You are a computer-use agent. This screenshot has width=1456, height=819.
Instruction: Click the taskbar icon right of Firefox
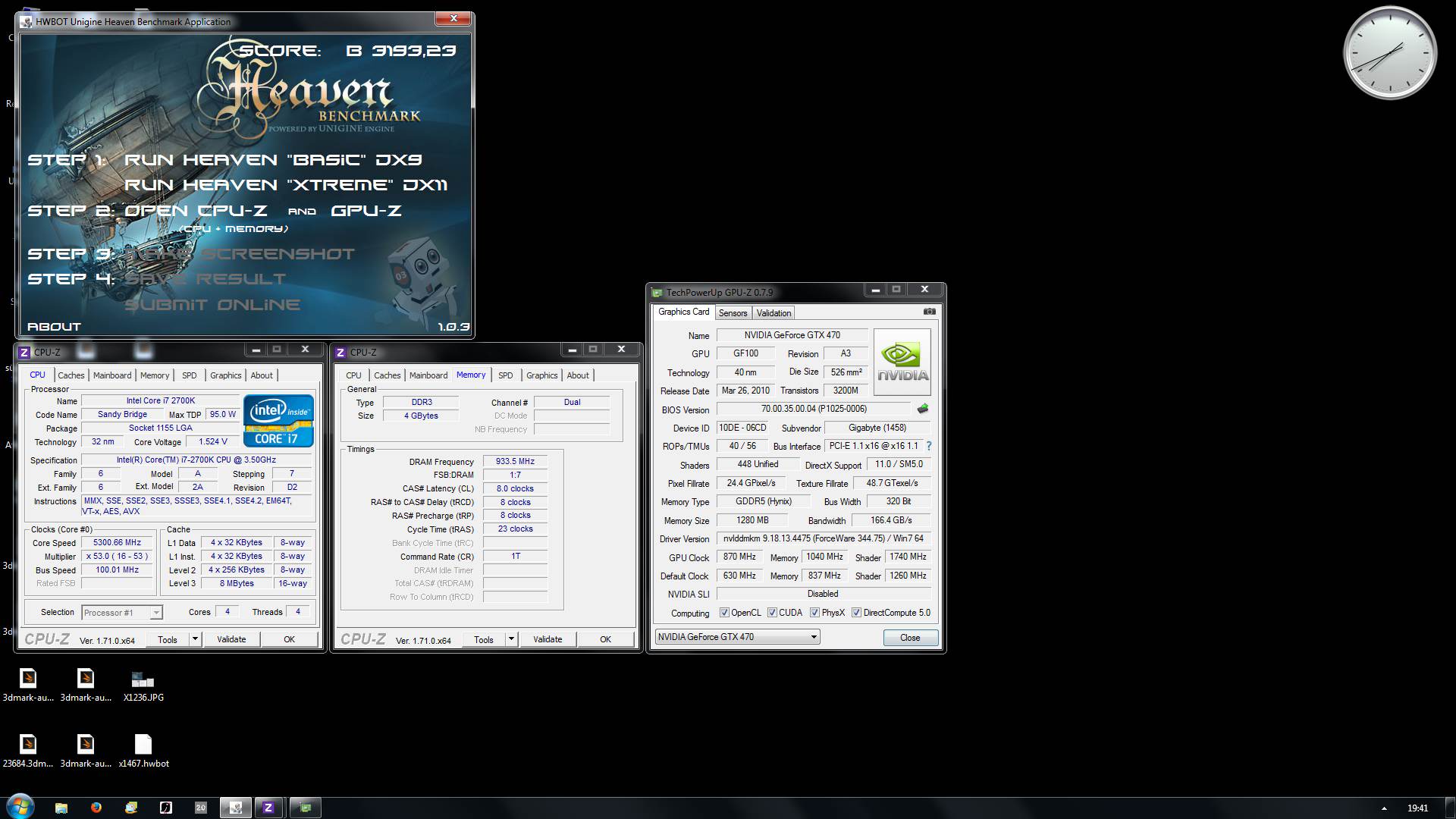(x=131, y=808)
